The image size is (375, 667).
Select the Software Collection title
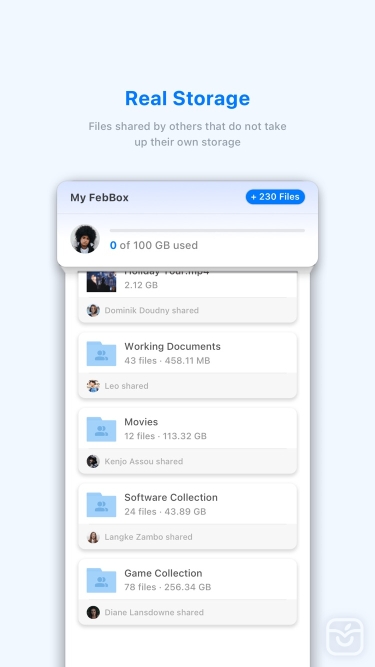(x=171, y=497)
